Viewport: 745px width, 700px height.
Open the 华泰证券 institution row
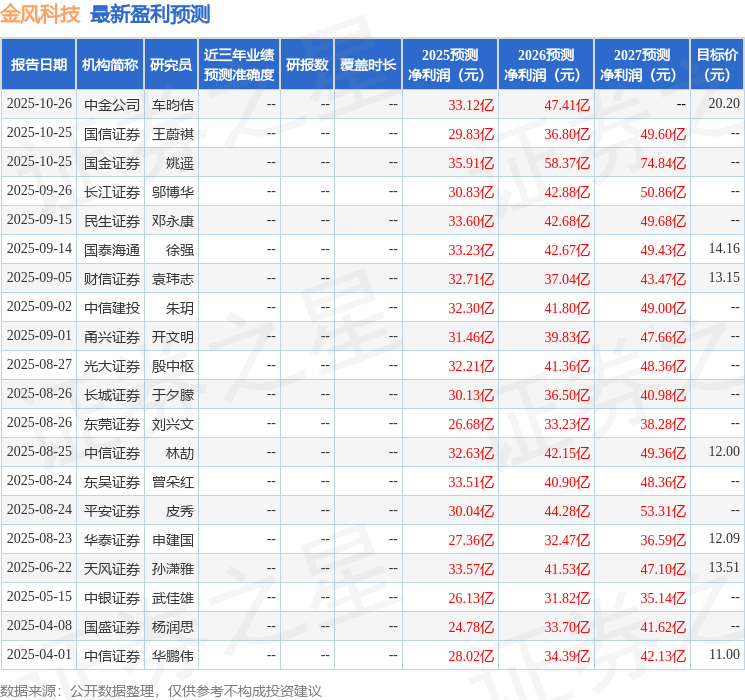tap(112, 539)
